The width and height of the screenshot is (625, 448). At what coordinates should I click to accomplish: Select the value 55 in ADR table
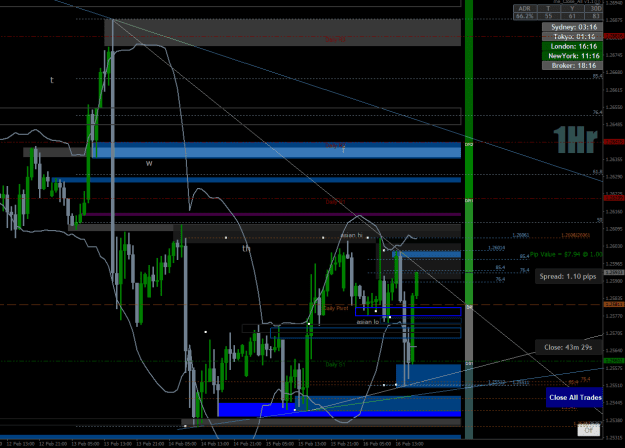[x=548, y=16]
